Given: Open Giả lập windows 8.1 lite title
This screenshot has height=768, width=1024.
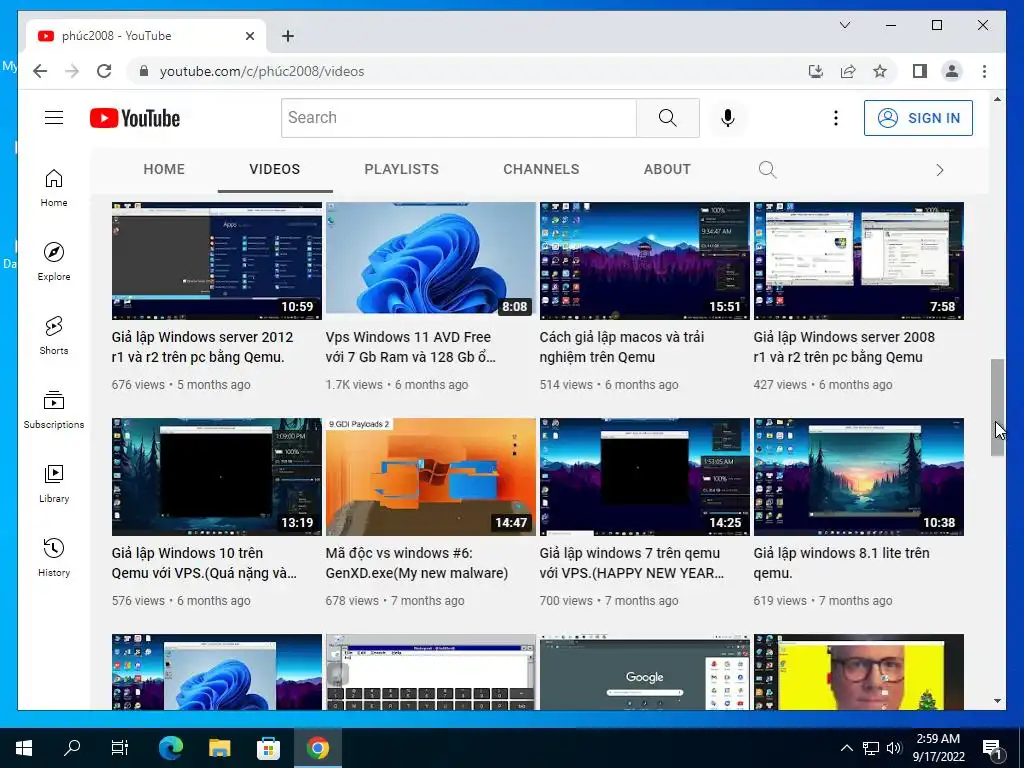Looking at the screenshot, I should (x=841, y=563).
